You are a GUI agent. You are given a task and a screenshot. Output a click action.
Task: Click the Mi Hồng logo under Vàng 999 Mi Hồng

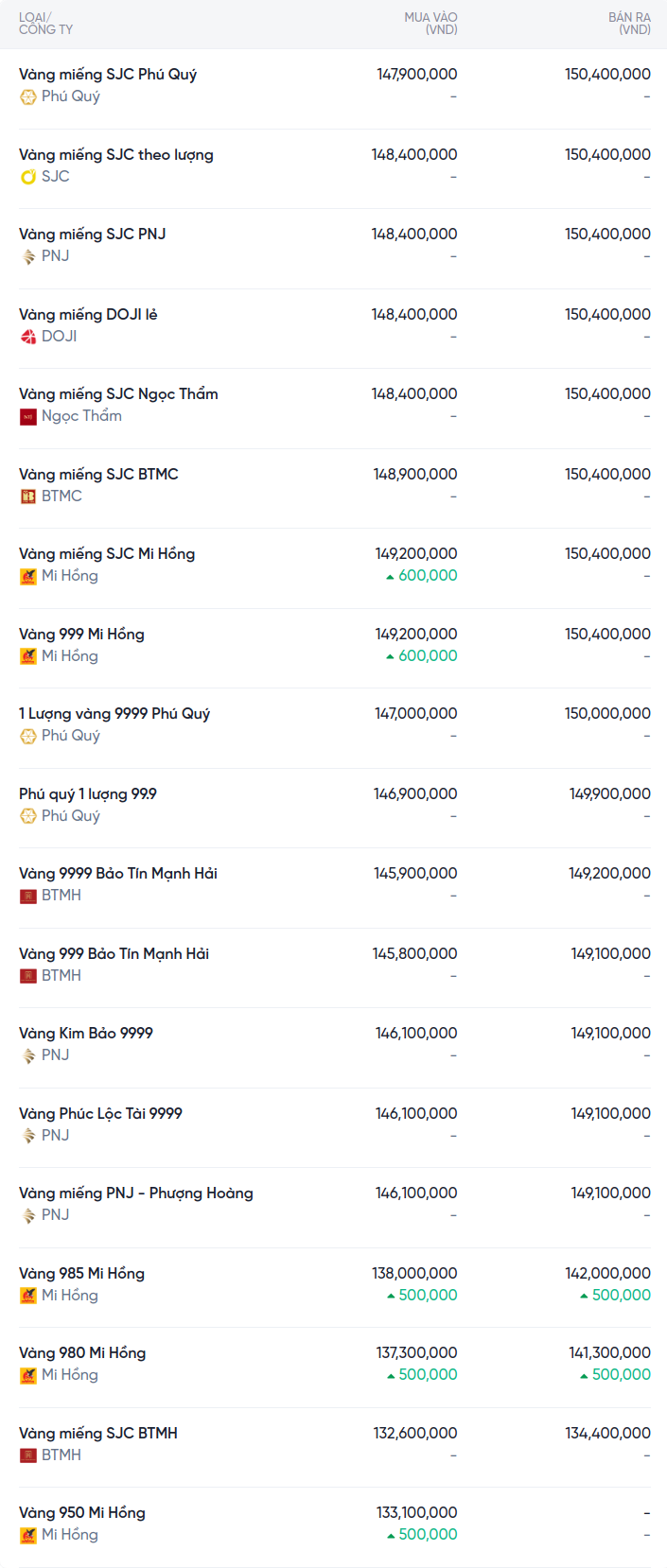pyautogui.click(x=28, y=656)
